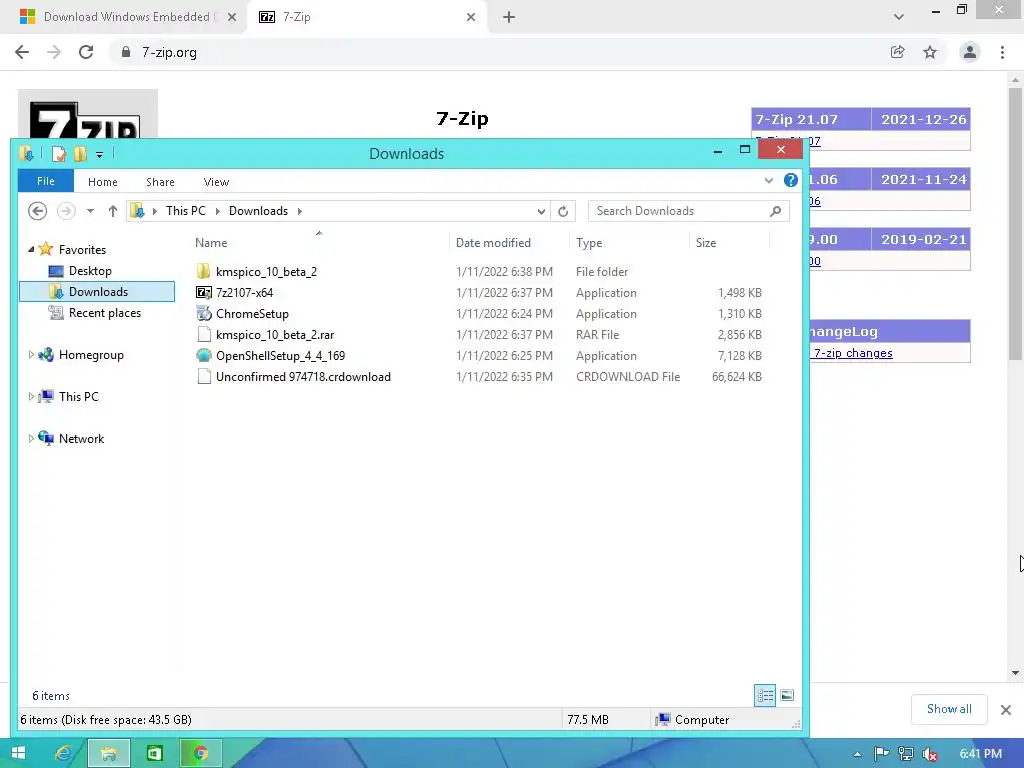Click Show all downloads button
1024x768 pixels.
point(949,709)
